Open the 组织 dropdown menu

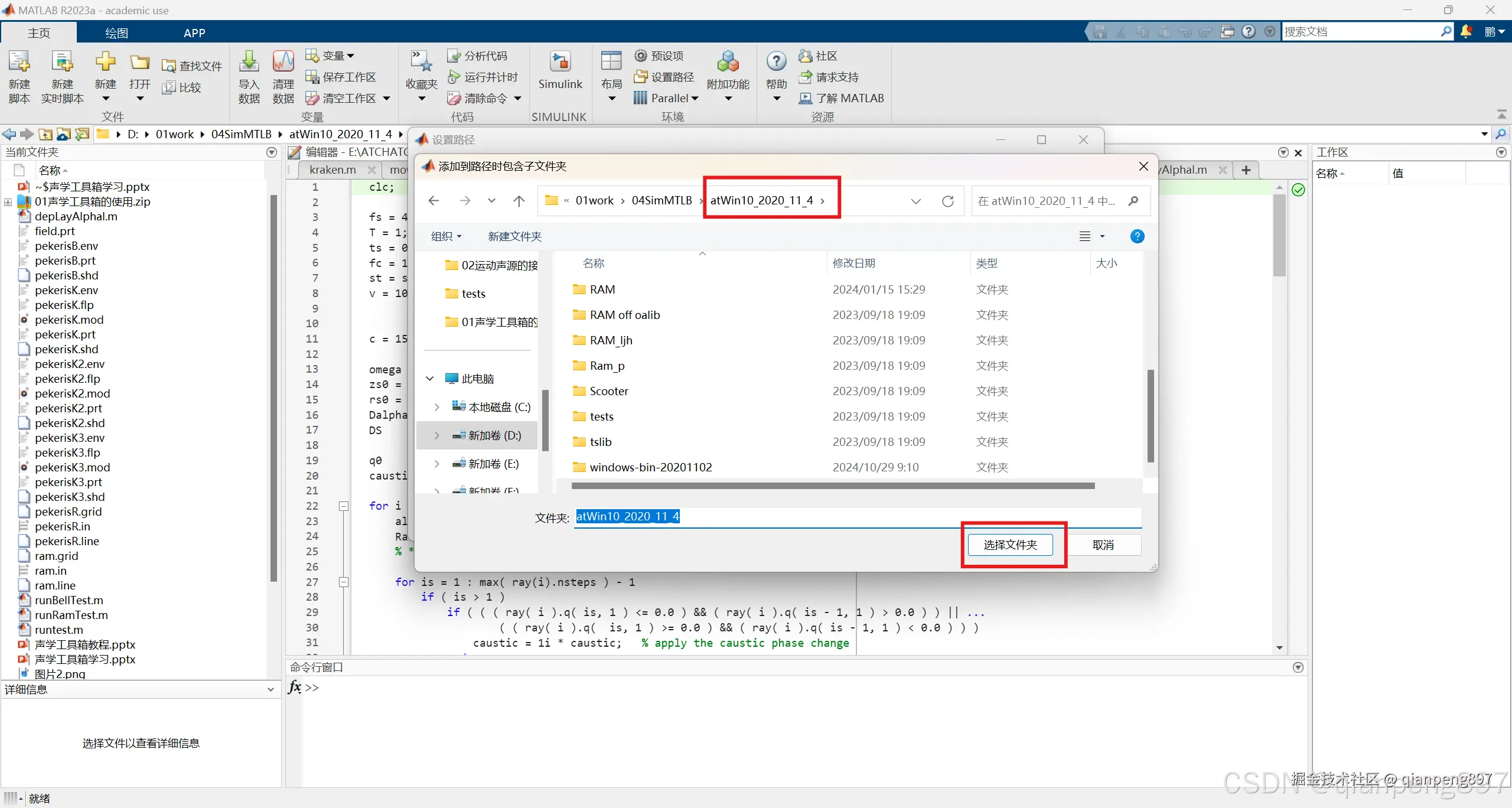coord(446,236)
